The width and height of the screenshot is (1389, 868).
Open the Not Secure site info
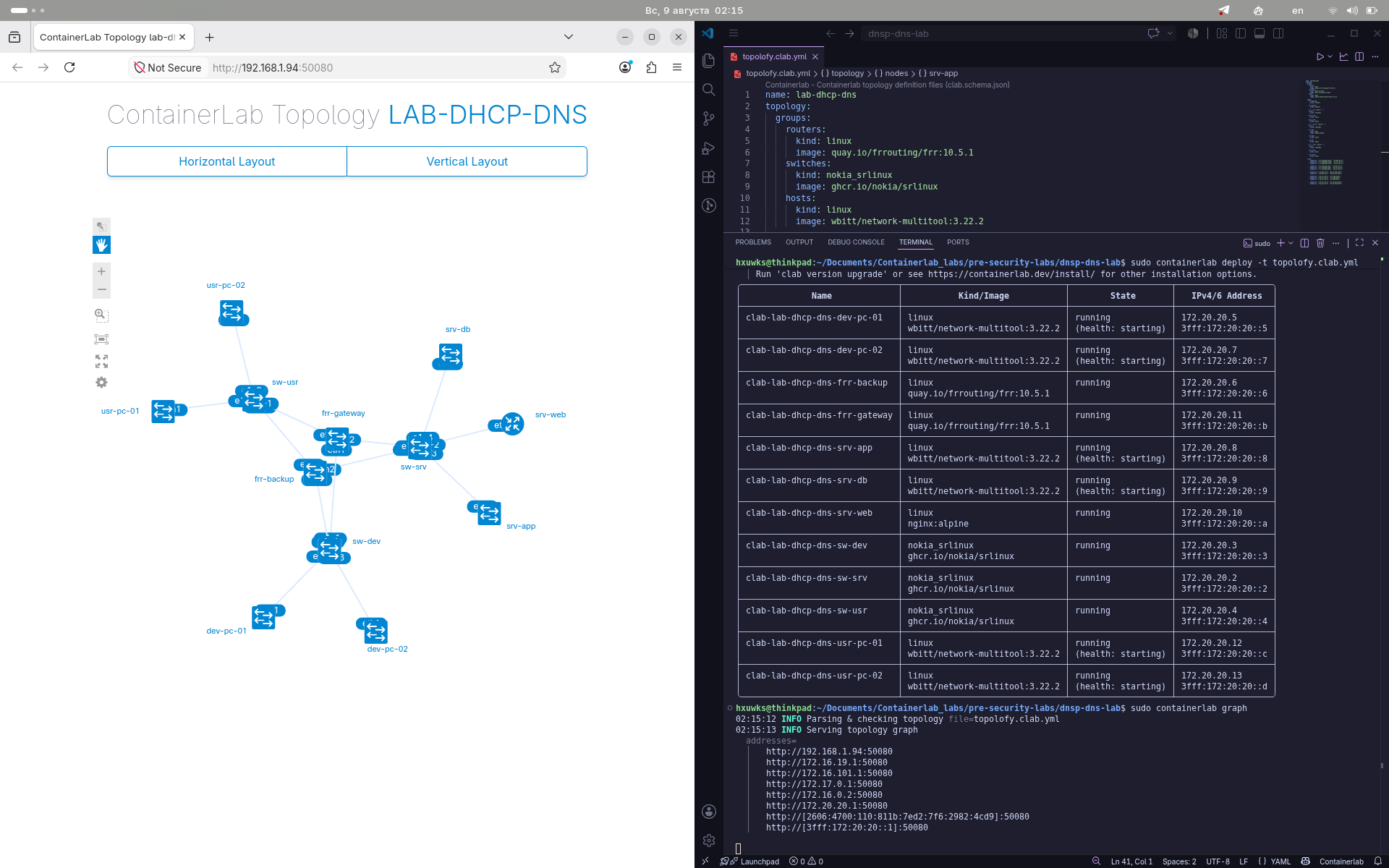coord(168,67)
